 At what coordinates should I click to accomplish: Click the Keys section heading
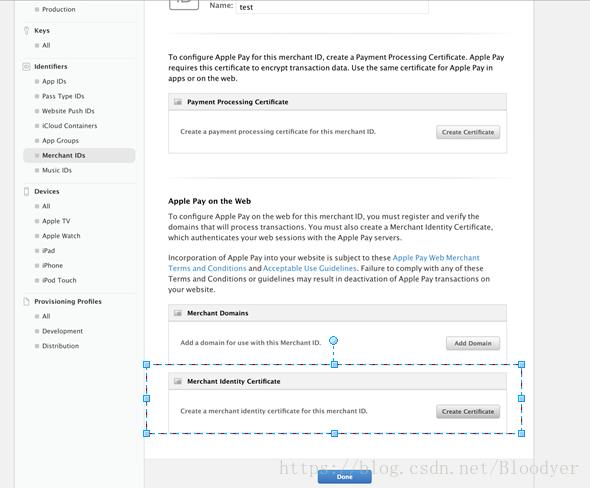42,30
